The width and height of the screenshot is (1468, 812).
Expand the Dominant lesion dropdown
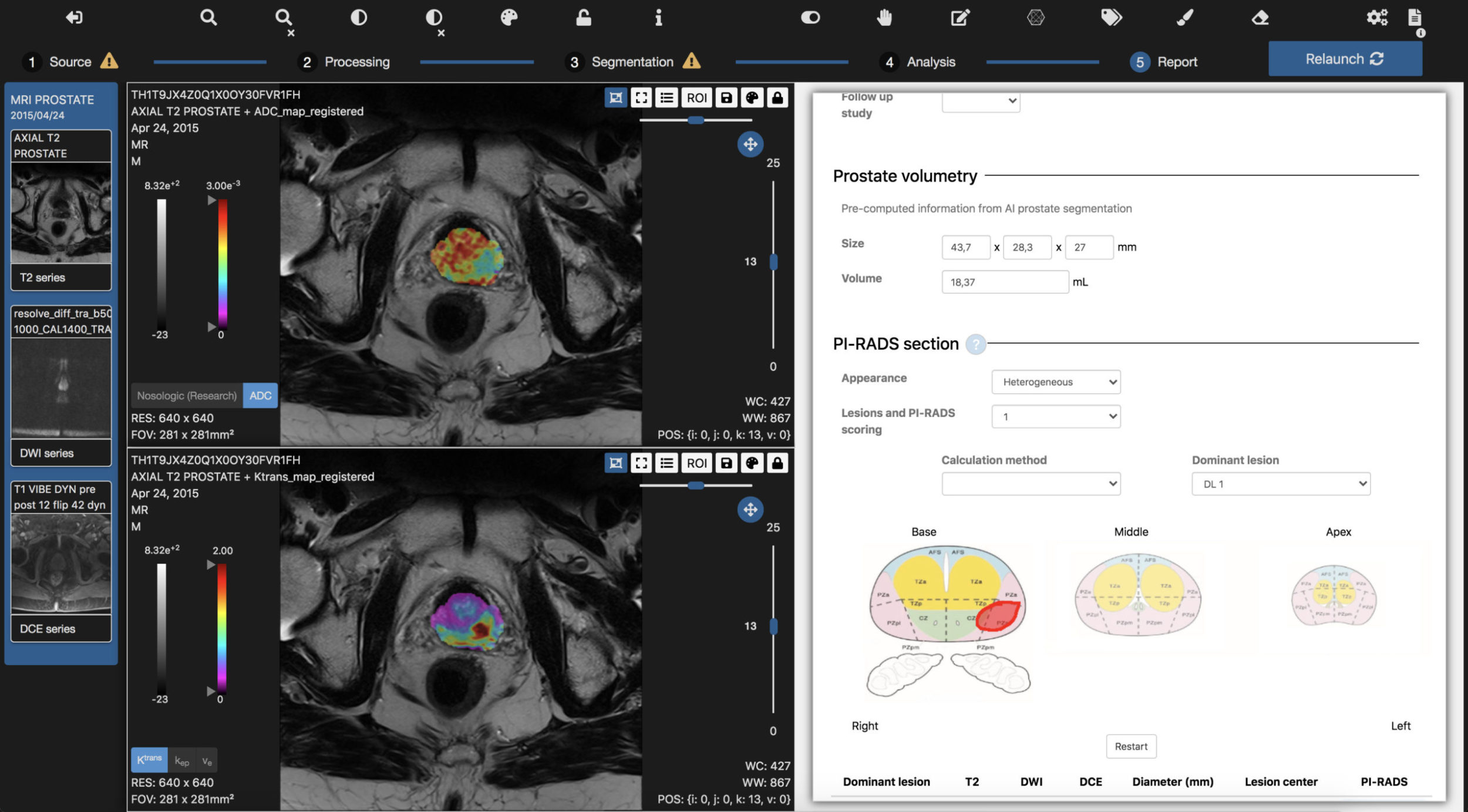1280,484
